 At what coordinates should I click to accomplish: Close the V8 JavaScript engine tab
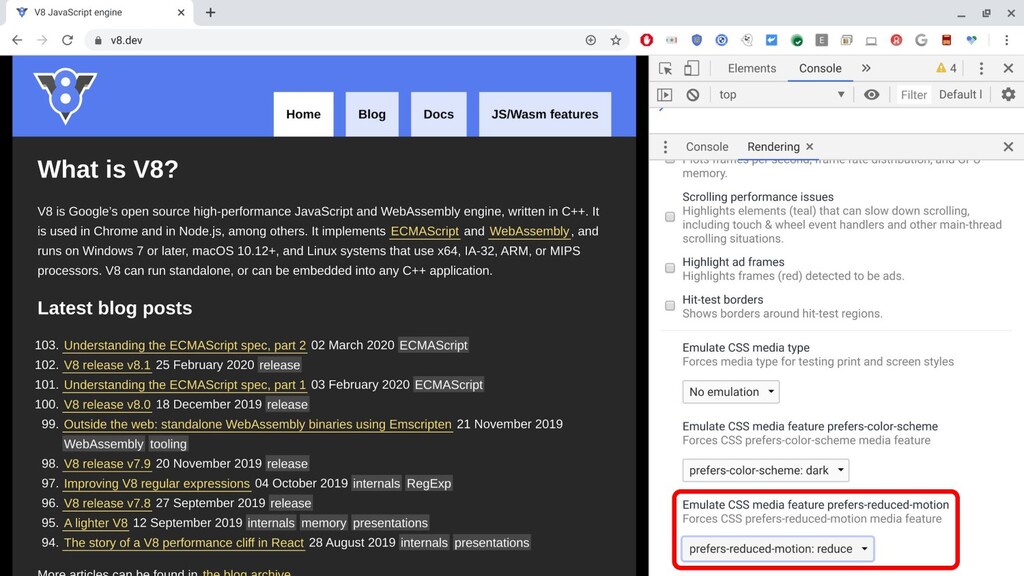181,12
